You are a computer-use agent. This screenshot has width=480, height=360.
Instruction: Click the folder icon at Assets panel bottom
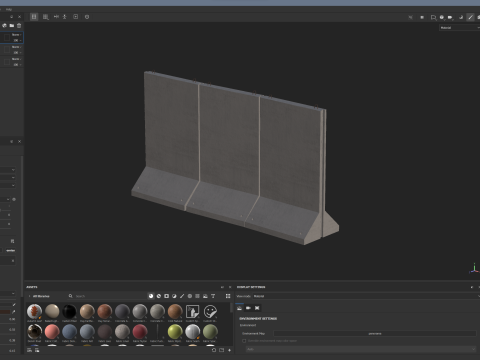pyautogui.click(x=221, y=350)
